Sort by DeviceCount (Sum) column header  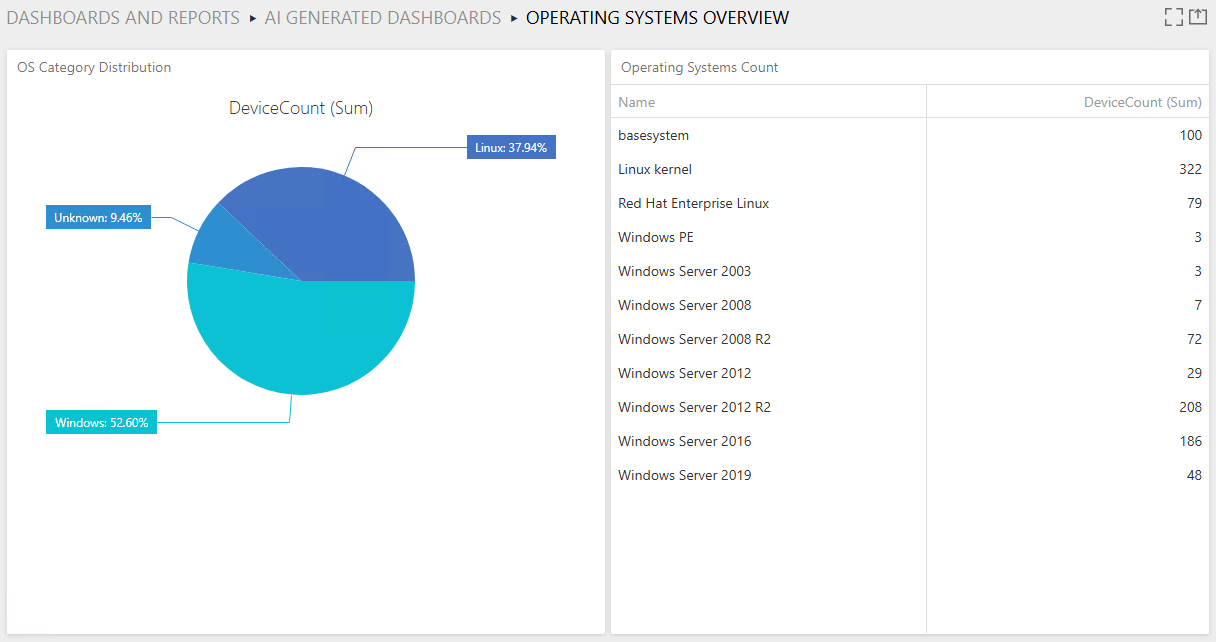[1142, 102]
